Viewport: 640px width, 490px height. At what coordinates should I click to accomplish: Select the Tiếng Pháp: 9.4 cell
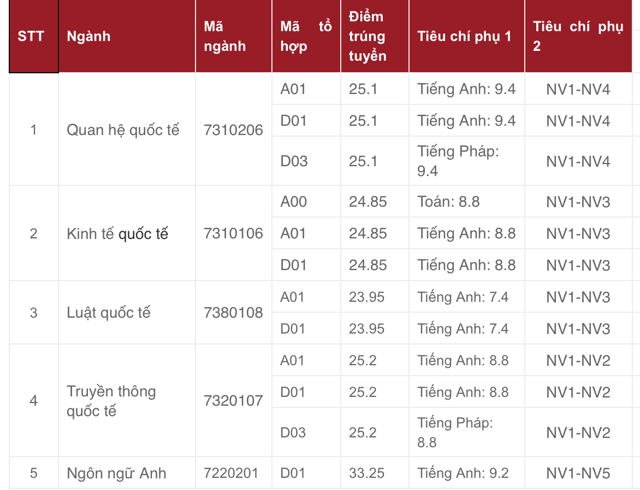457,161
